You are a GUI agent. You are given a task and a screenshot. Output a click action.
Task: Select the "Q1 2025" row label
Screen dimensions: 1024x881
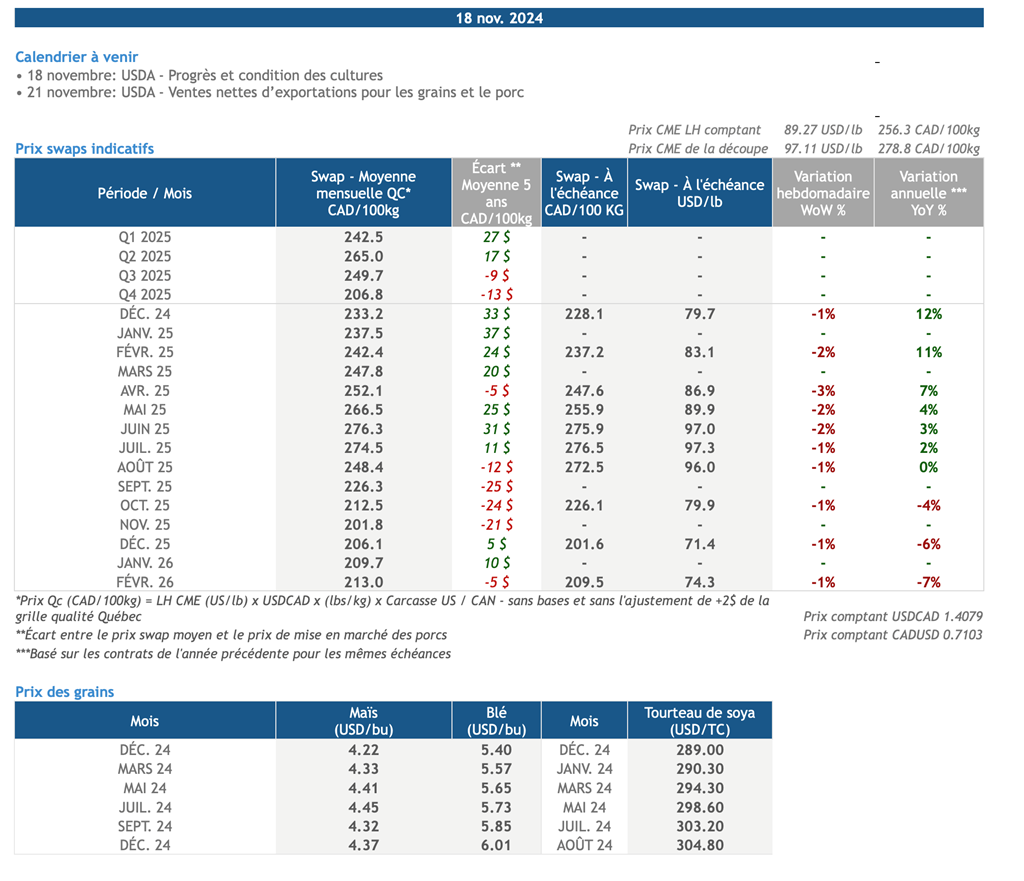coord(145,238)
